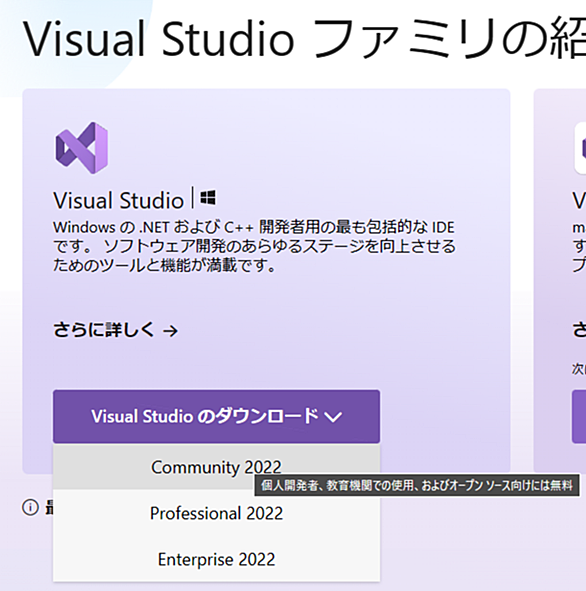
Task: Click the Visual Studio card heading text
Action: click(x=118, y=200)
